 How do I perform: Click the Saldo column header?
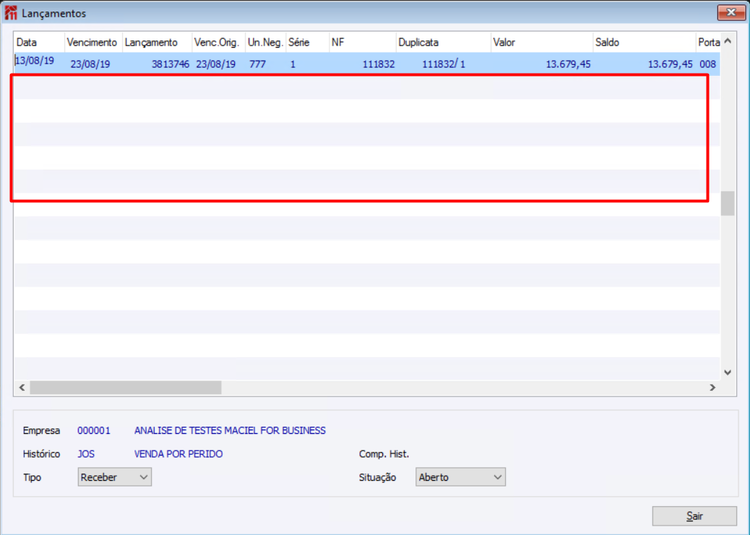coord(644,43)
